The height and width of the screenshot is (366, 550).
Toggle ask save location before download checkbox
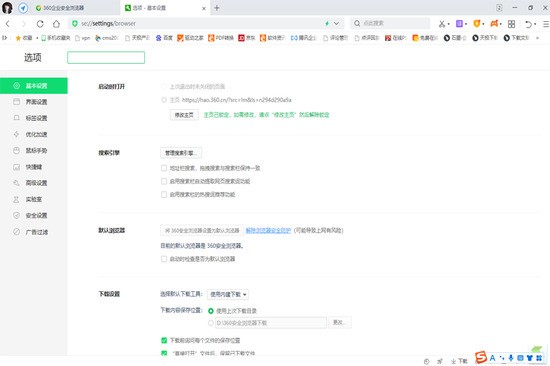click(164, 340)
